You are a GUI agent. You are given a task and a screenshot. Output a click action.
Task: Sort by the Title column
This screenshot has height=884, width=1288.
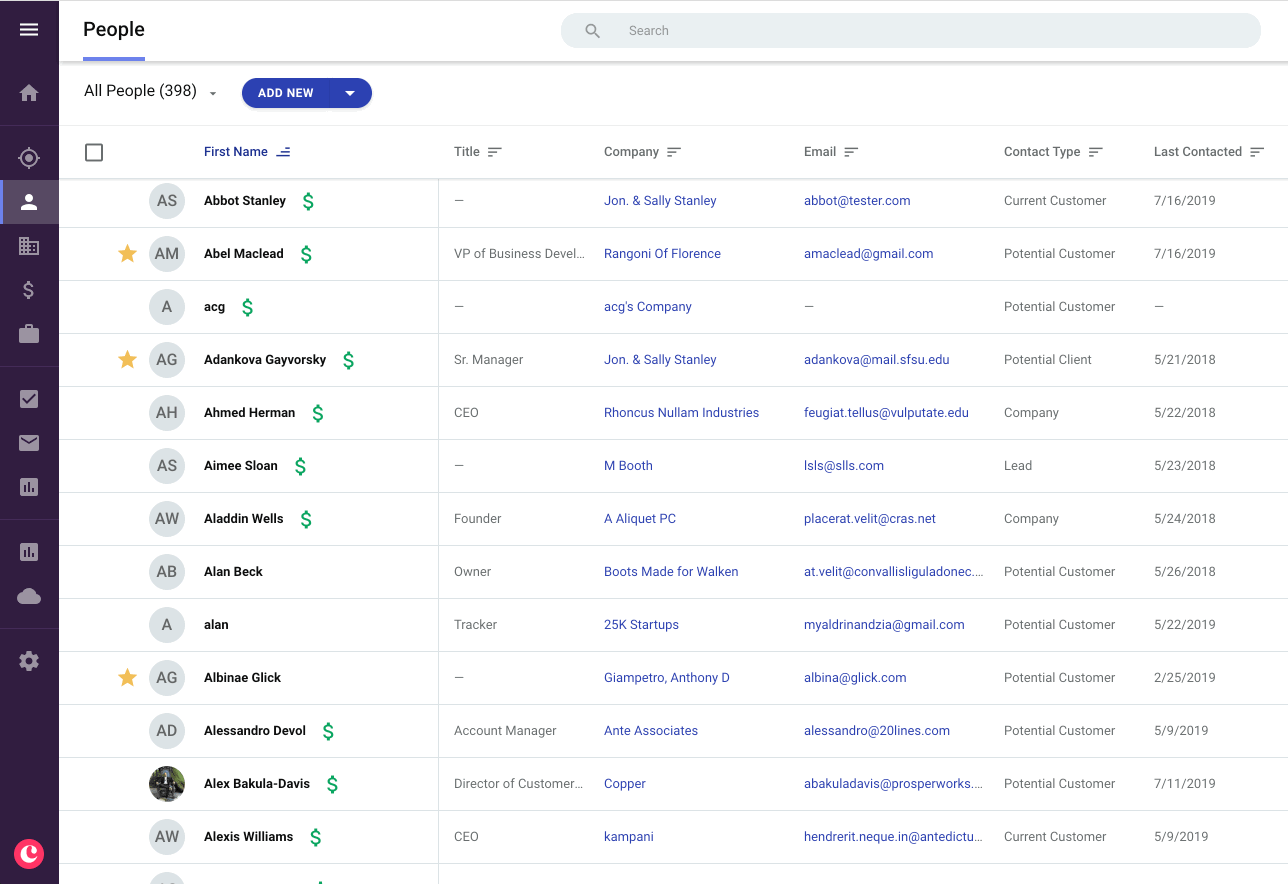click(478, 152)
